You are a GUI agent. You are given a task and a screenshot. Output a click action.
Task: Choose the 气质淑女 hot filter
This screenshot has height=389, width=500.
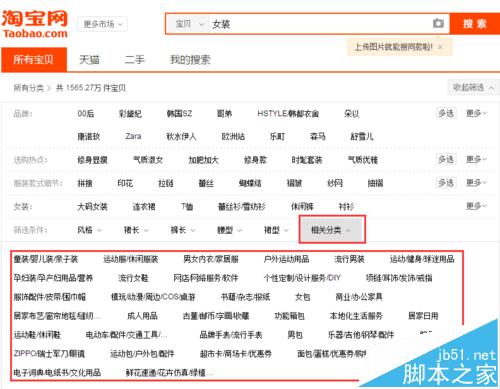point(148,160)
